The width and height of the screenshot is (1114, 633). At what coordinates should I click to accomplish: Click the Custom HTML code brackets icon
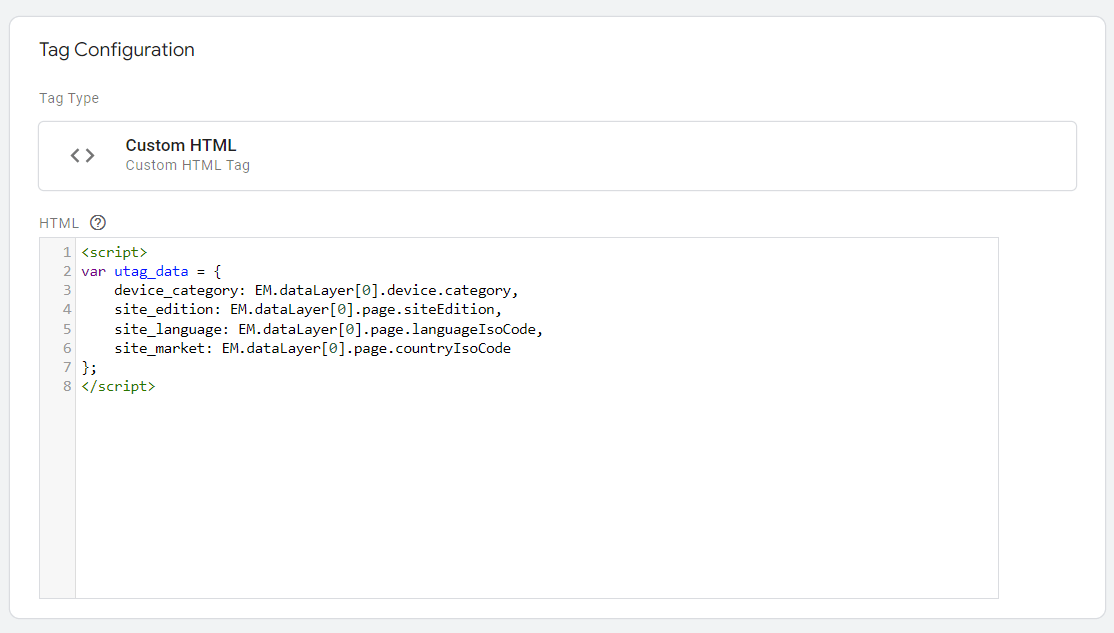coord(82,156)
